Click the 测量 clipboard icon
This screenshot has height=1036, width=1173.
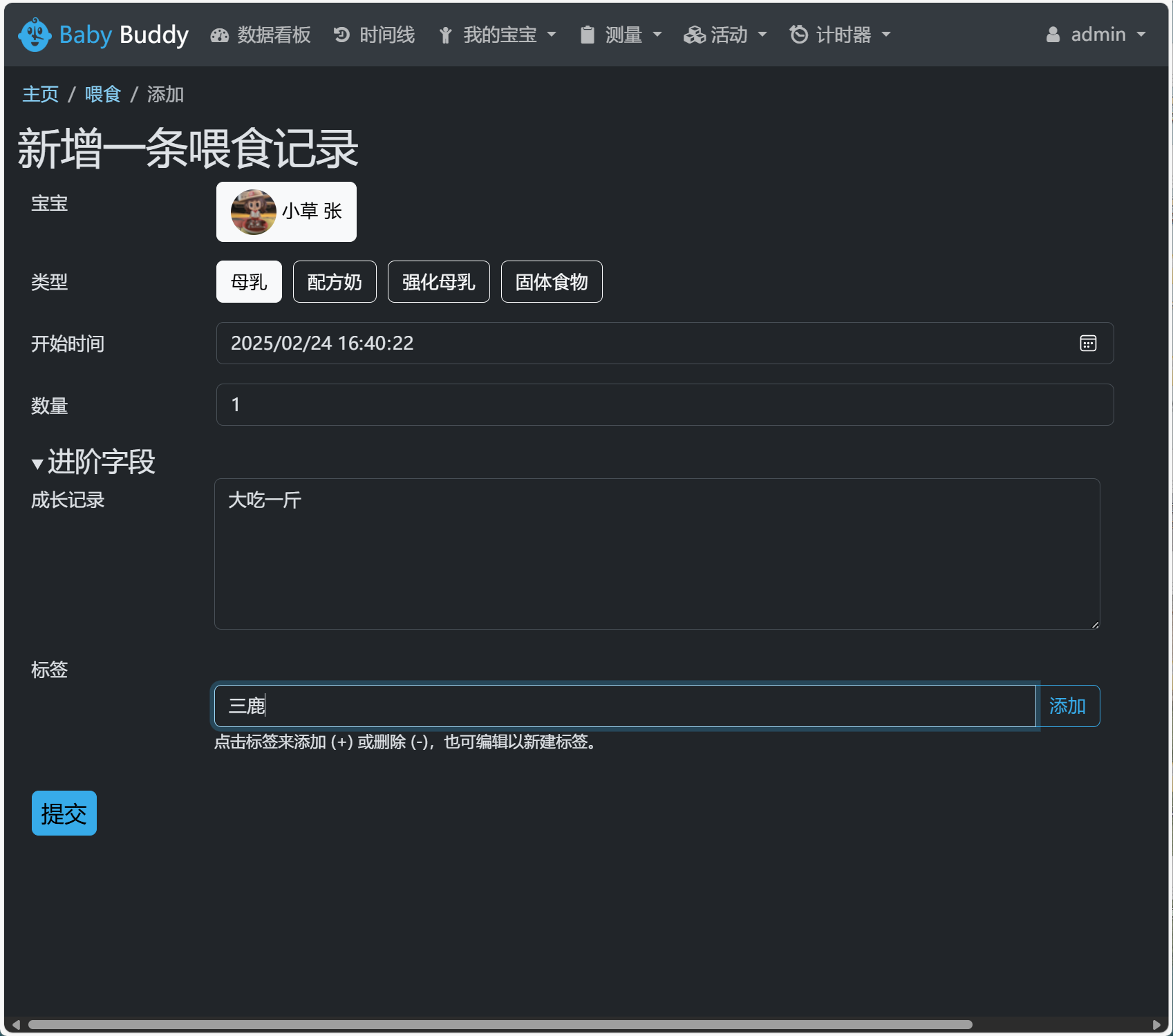pyautogui.click(x=587, y=35)
